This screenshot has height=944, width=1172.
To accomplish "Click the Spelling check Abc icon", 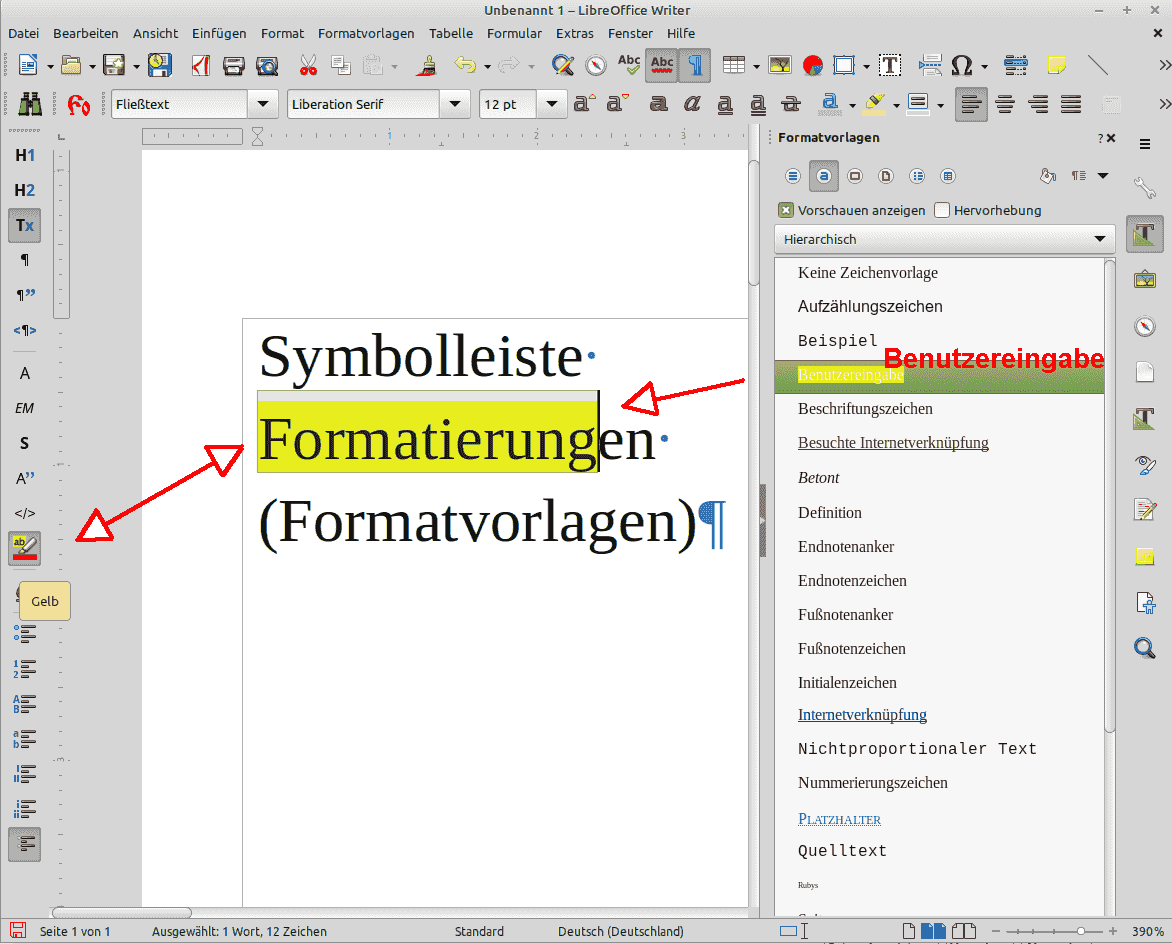I will [629, 66].
